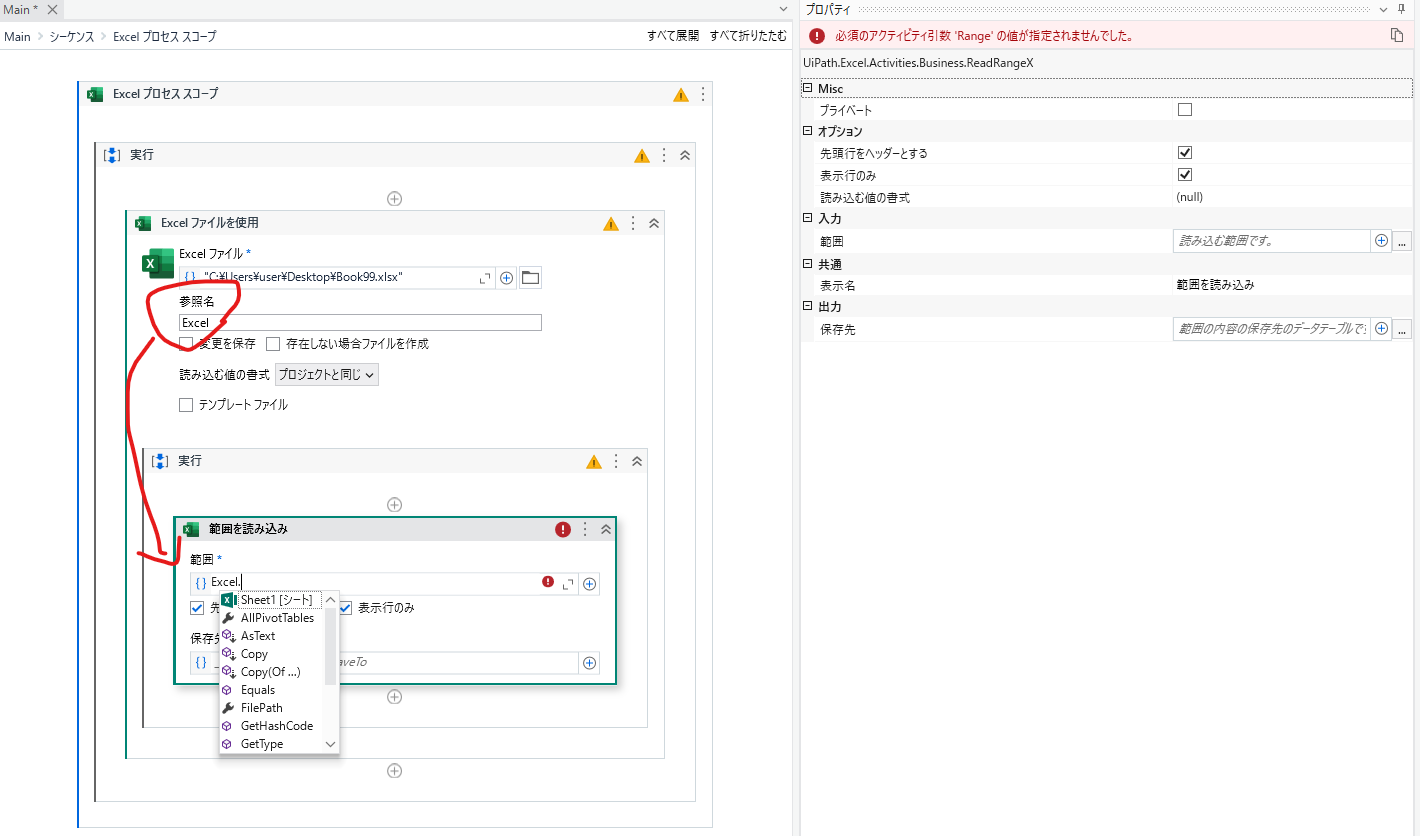Click 範囲 input field in Properties panel

coord(1270,241)
